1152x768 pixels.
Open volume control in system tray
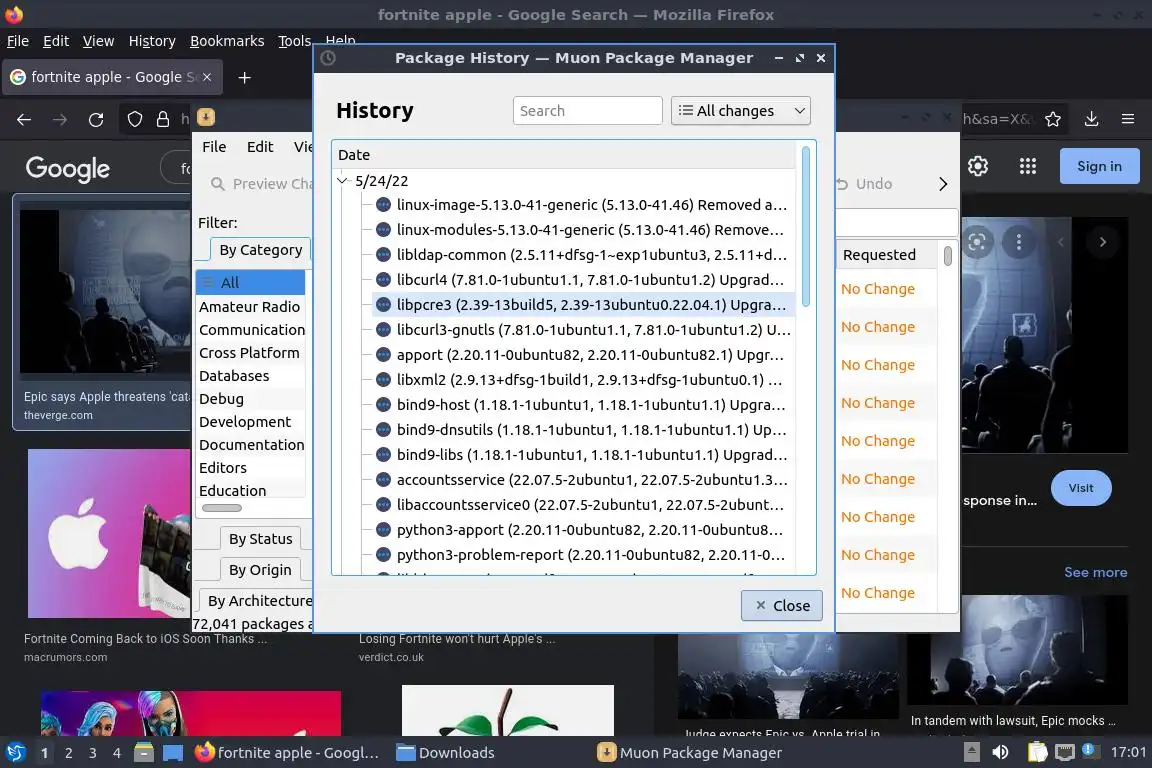click(1000, 753)
